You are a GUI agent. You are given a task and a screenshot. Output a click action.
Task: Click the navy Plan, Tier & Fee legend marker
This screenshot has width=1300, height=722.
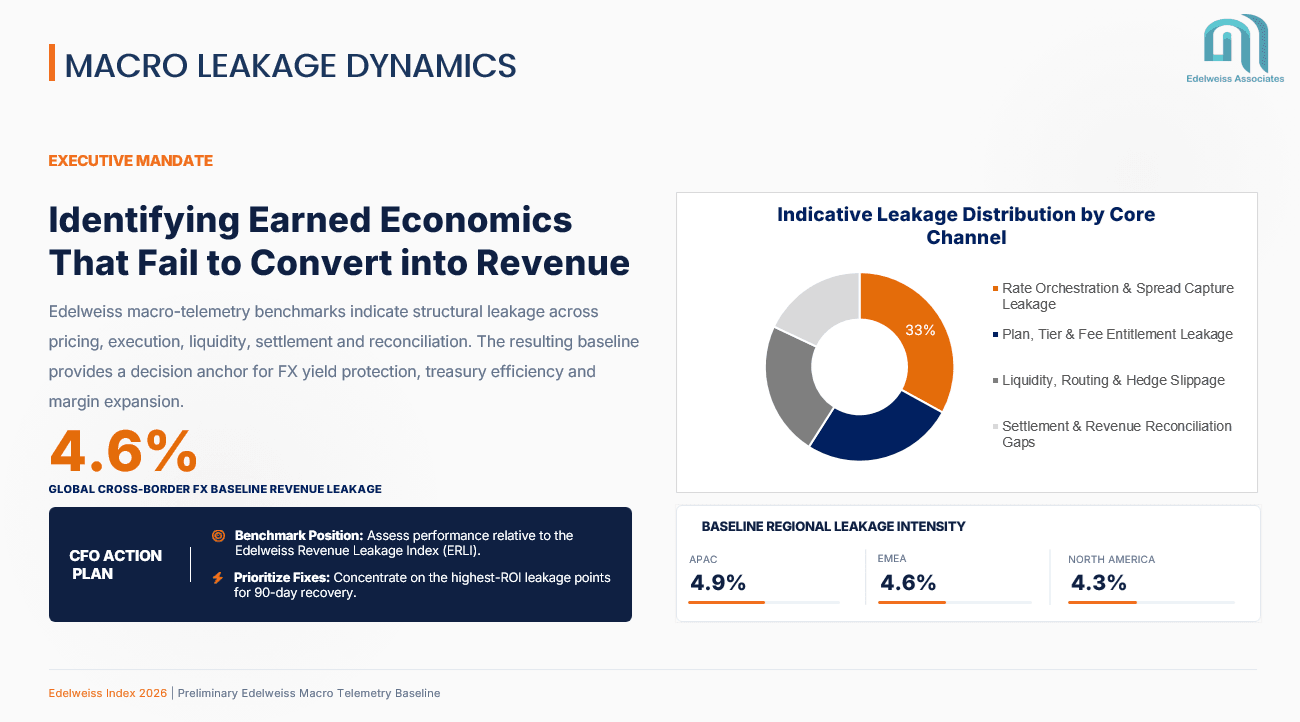pyautogui.click(x=996, y=335)
